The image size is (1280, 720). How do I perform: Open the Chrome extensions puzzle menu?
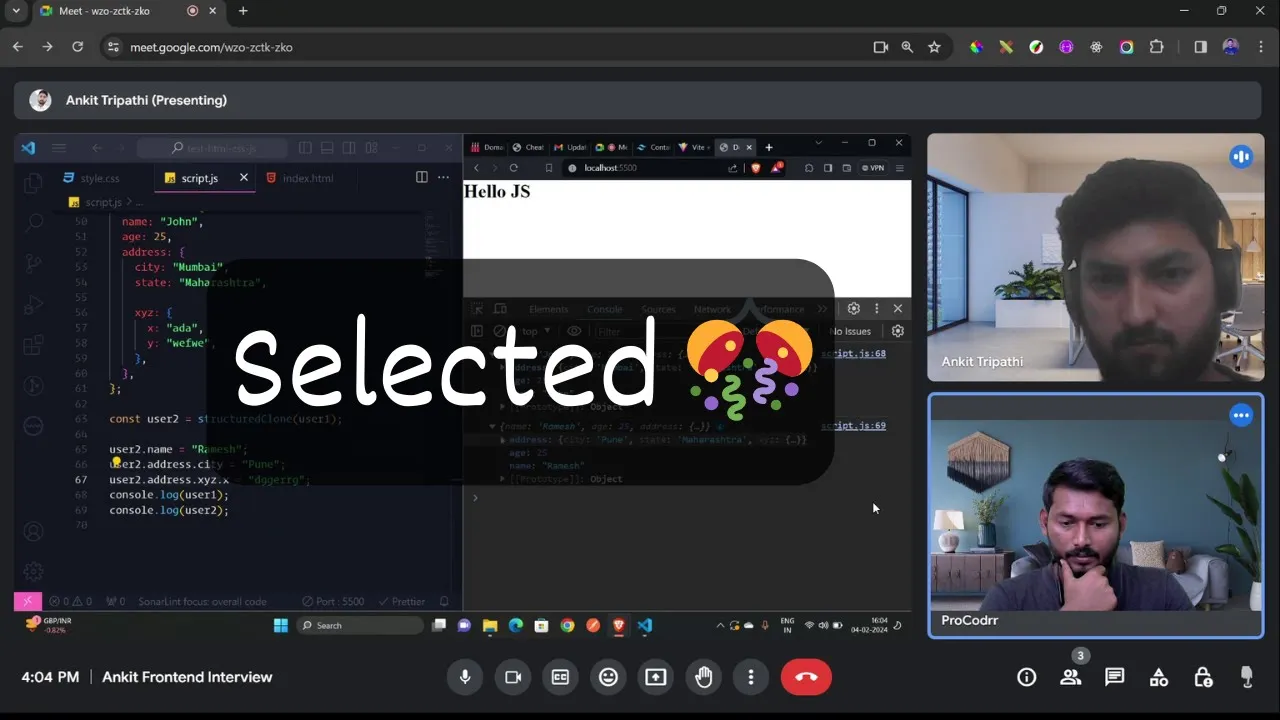[x=1157, y=47]
